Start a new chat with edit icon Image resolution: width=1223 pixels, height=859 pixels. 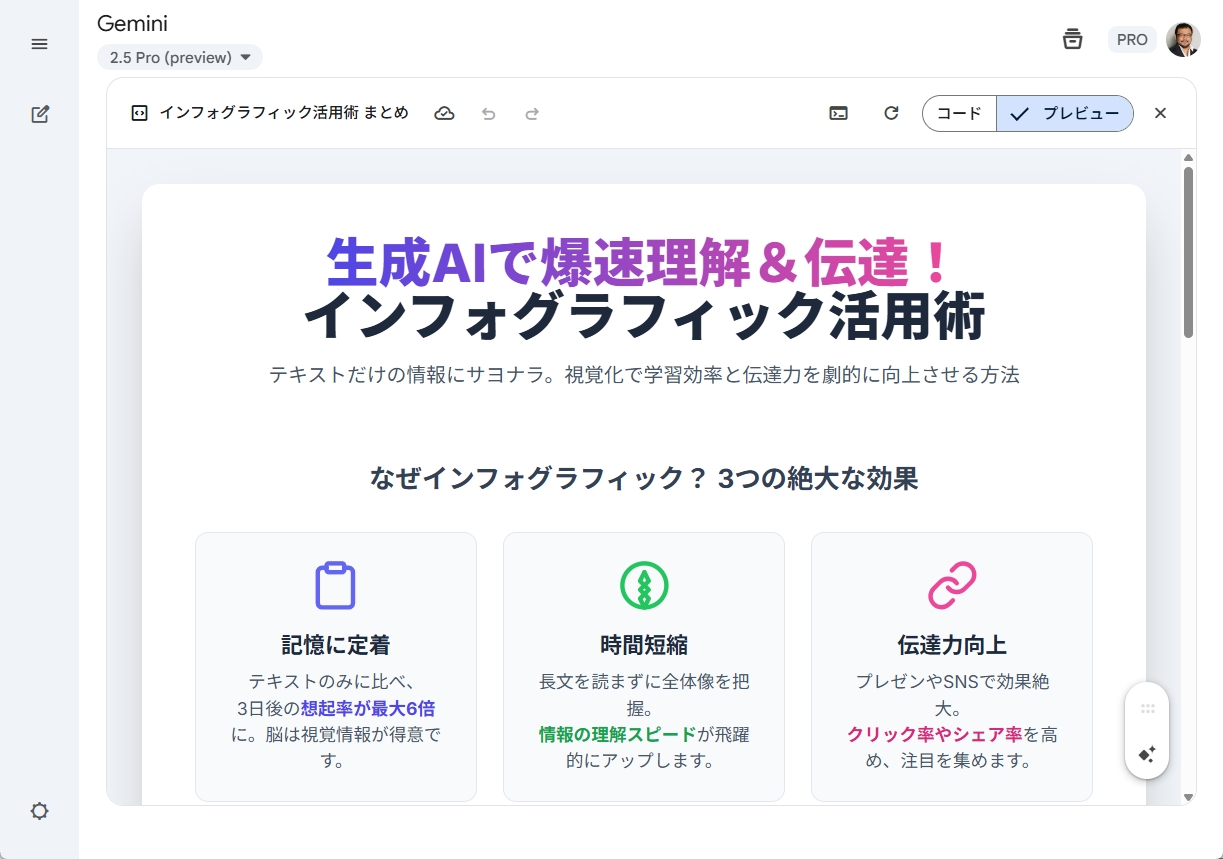(40, 114)
